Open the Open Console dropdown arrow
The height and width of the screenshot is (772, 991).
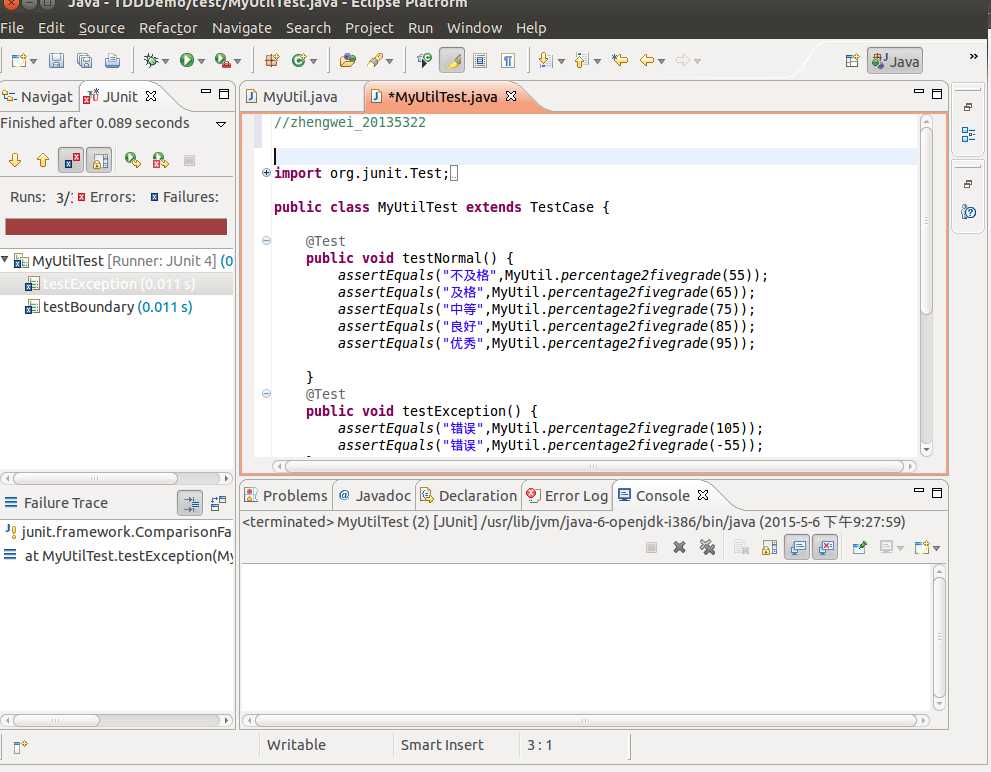coord(936,548)
